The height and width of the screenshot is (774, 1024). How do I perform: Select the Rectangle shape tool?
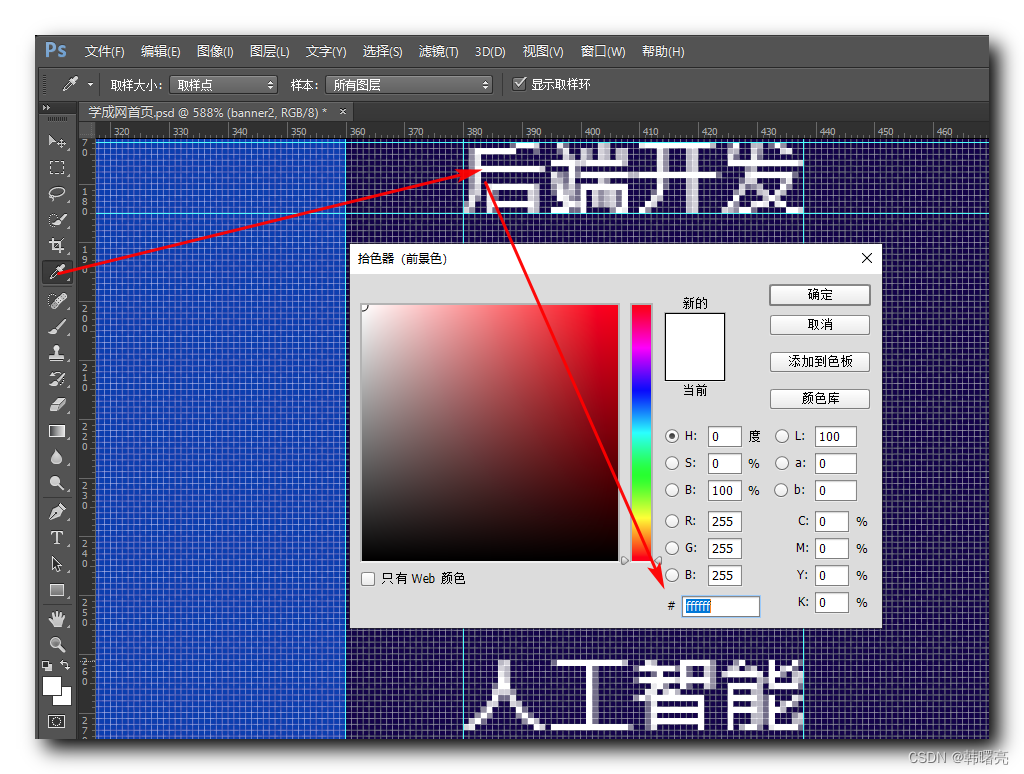click(57, 590)
